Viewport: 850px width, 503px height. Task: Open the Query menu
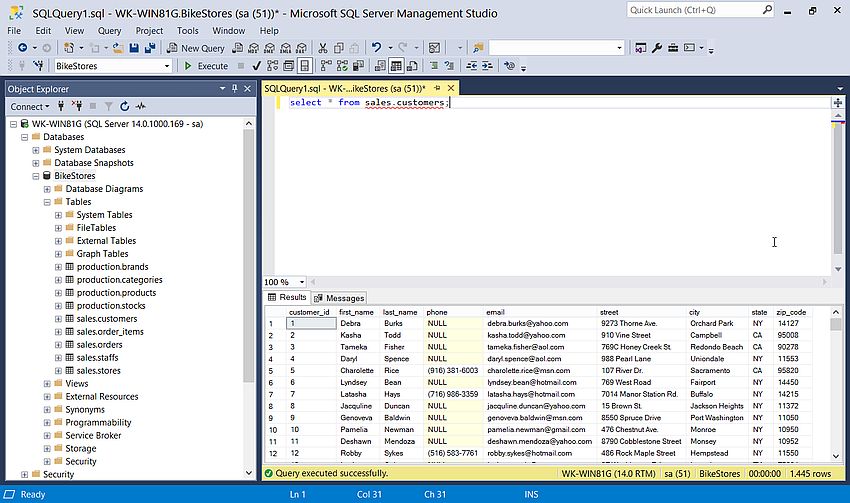pyautogui.click(x=110, y=31)
